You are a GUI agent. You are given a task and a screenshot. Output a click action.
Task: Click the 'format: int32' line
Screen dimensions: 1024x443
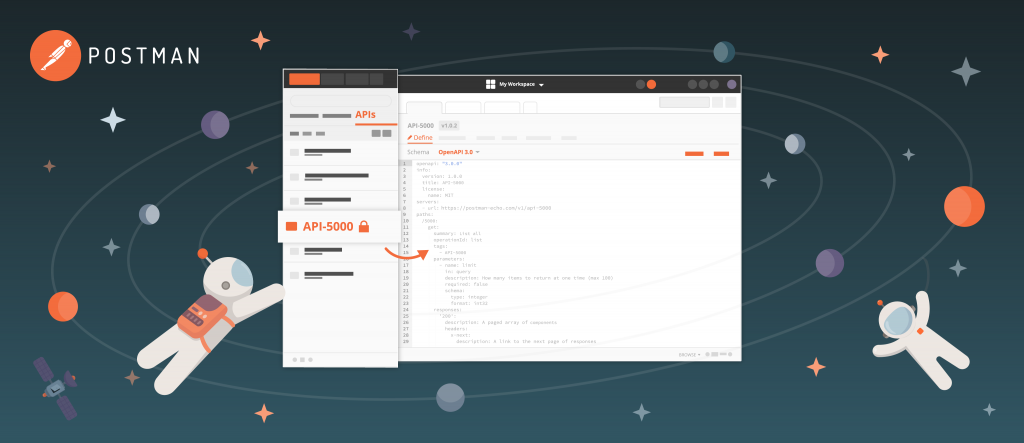pos(468,303)
